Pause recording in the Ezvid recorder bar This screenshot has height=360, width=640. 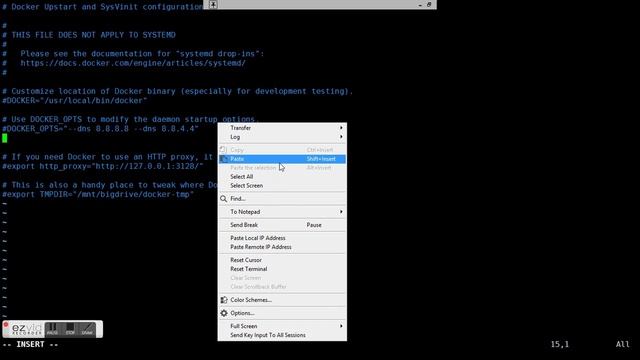coord(52,329)
